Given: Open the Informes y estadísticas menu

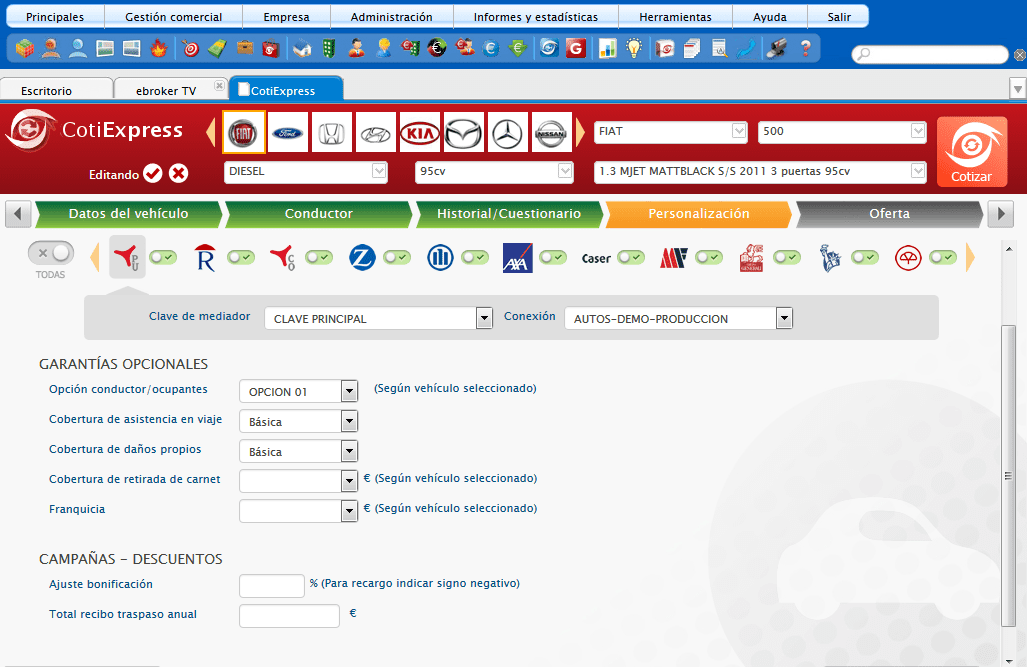Looking at the screenshot, I should pyautogui.click(x=536, y=17).
